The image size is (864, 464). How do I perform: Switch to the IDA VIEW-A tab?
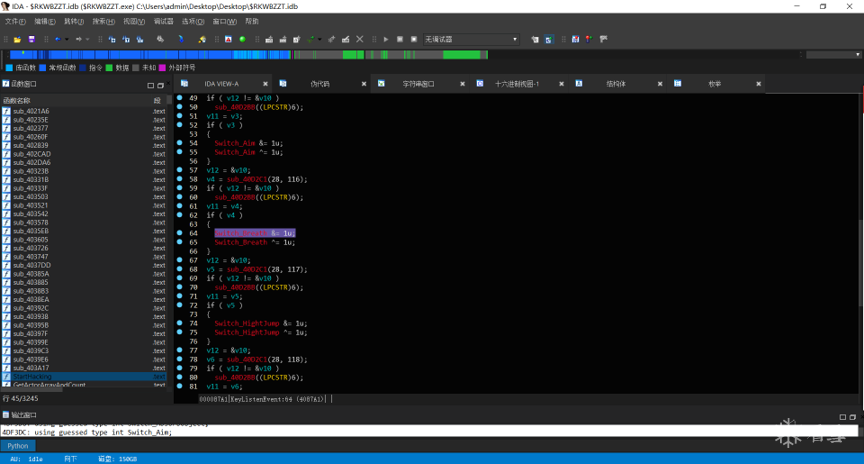coord(221,84)
